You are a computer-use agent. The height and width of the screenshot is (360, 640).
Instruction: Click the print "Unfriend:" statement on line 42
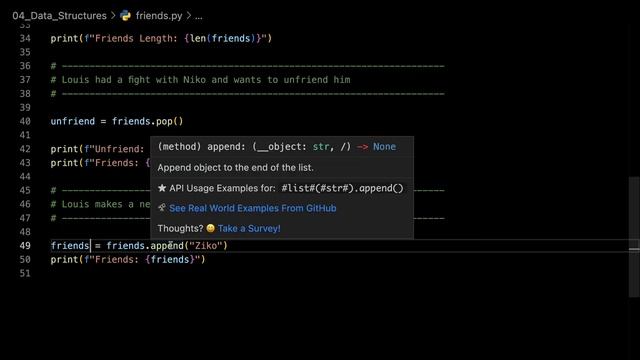[98, 149]
